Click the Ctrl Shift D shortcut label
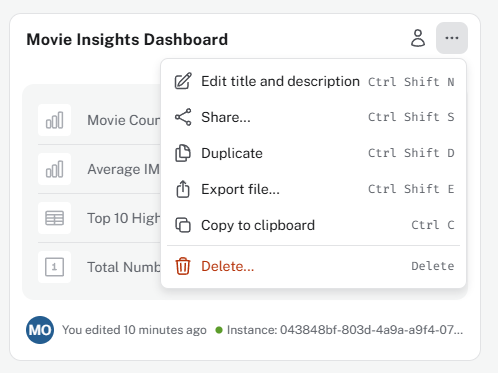This screenshot has height=373, width=498. [x=411, y=153]
